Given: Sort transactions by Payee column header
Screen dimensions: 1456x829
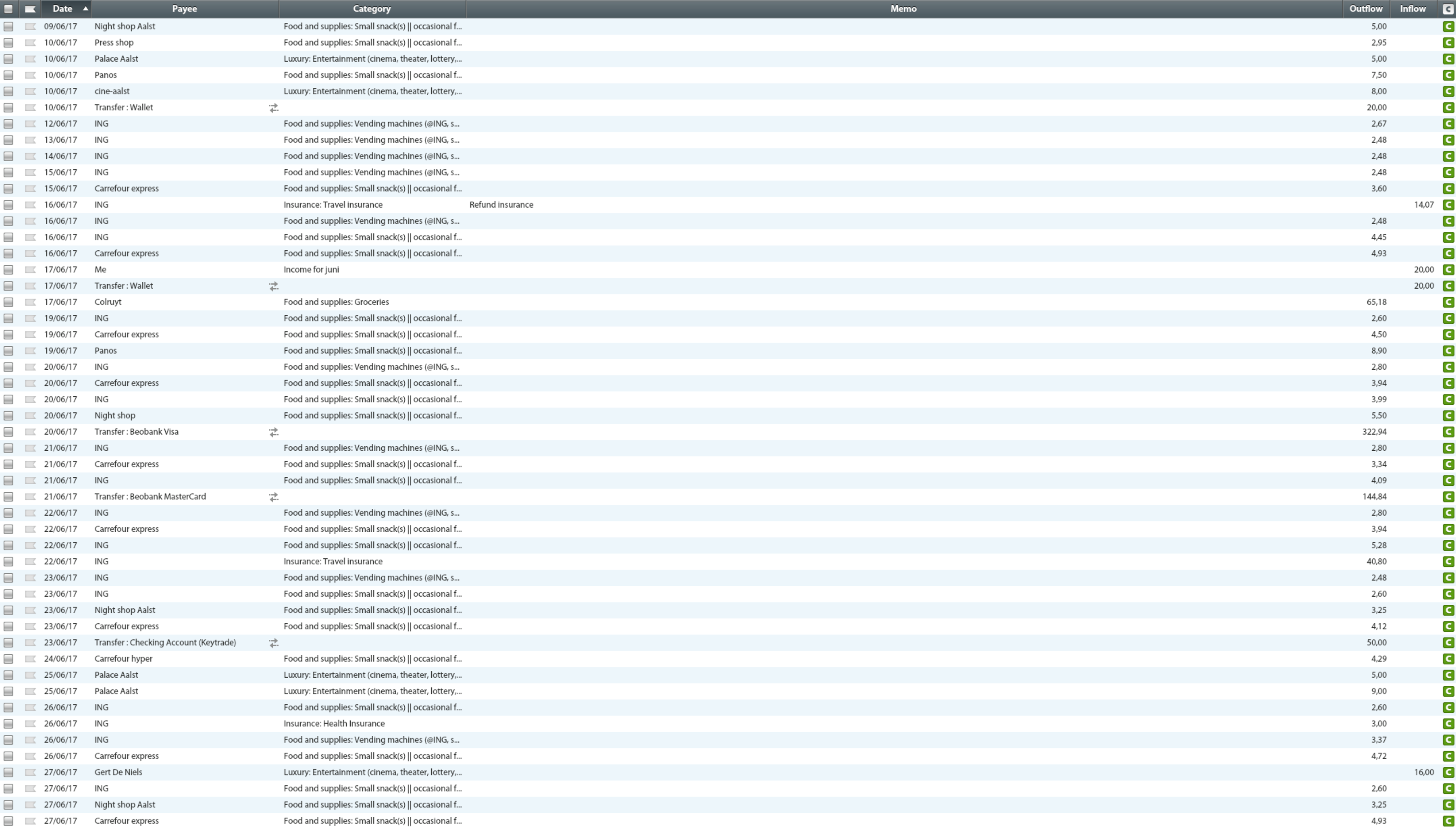Looking at the screenshot, I should [x=185, y=9].
